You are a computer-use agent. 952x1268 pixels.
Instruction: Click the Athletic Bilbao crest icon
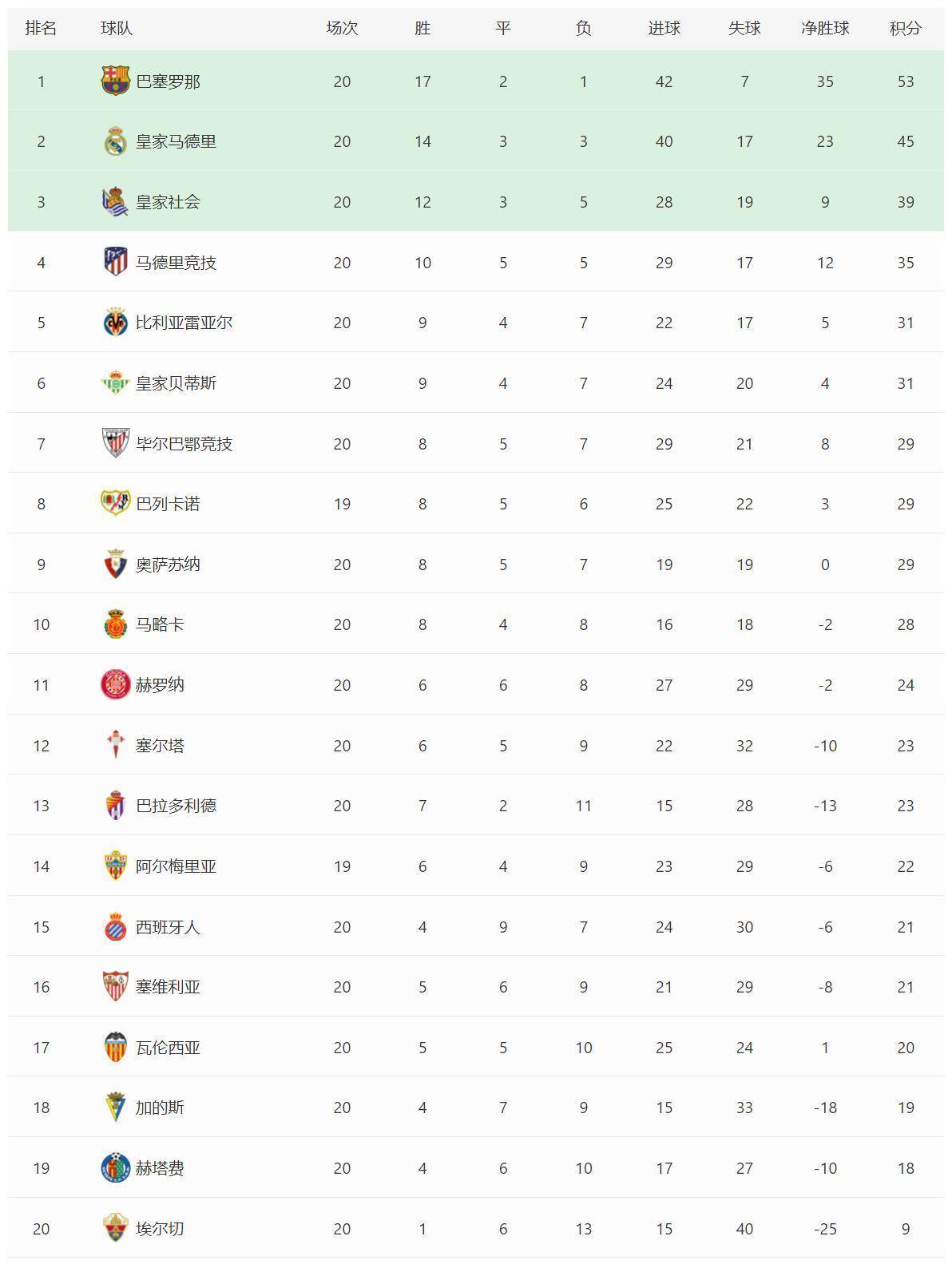pos(116,443)
